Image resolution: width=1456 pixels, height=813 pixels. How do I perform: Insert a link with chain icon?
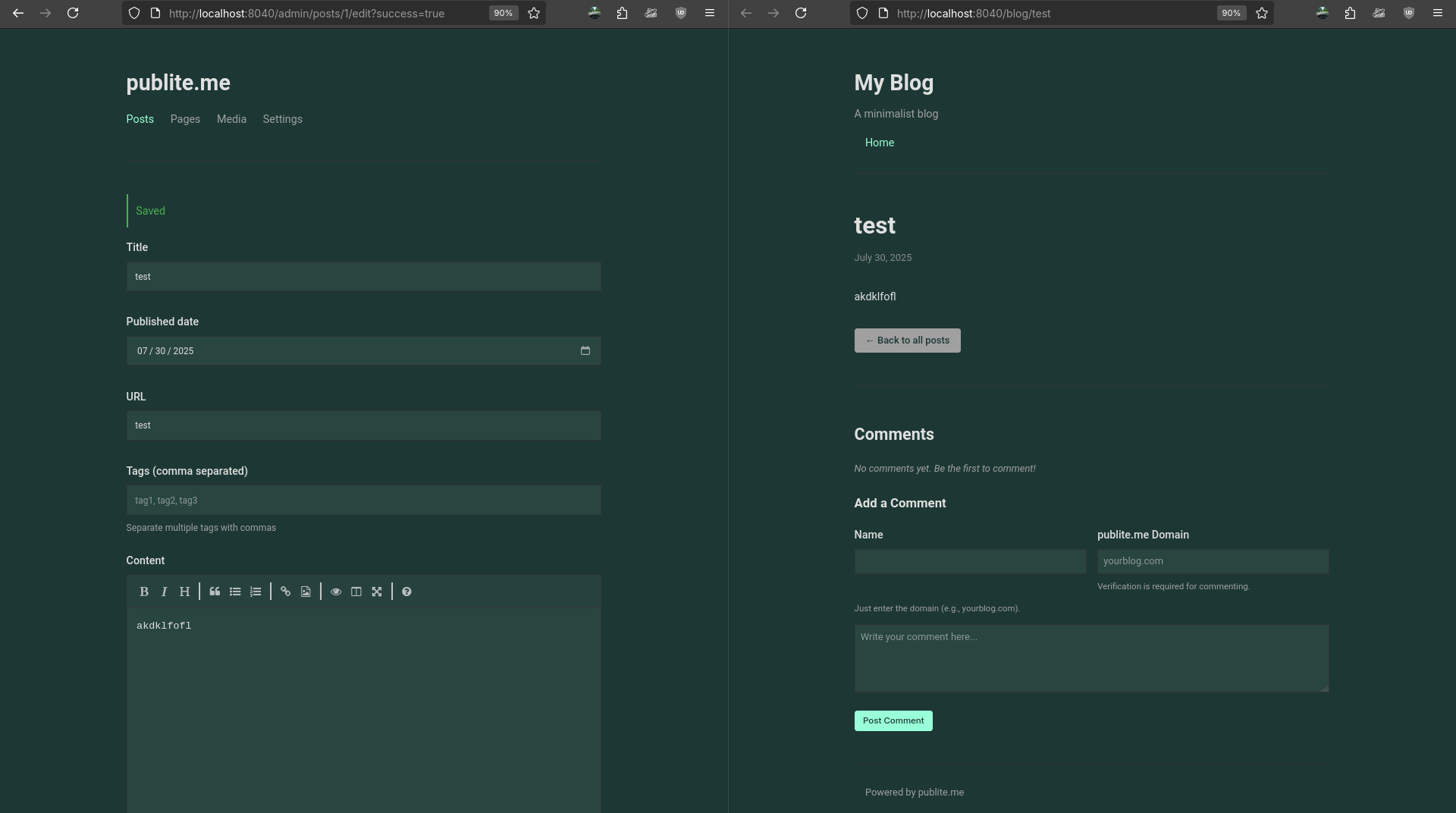tap(285, 592)
